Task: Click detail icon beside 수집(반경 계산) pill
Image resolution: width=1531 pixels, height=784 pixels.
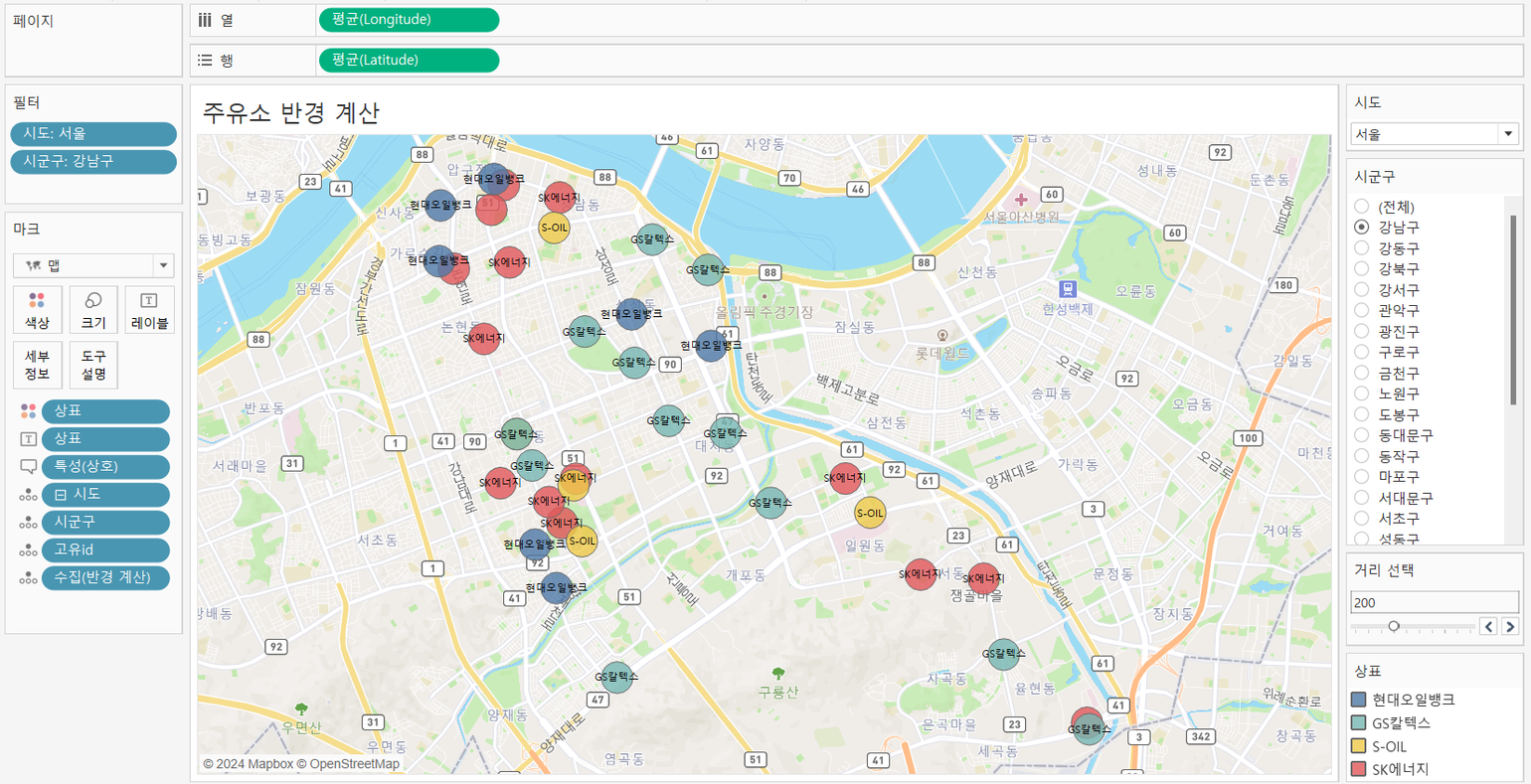Action: tap(28, 578)
